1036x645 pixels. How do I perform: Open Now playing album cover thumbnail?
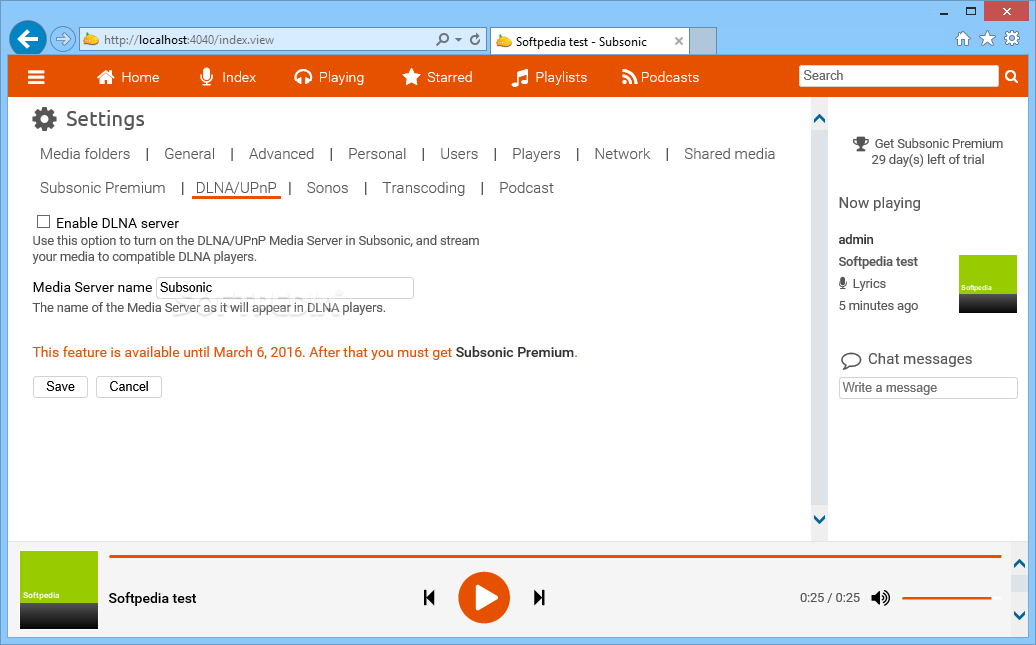[x=988, y=284]
